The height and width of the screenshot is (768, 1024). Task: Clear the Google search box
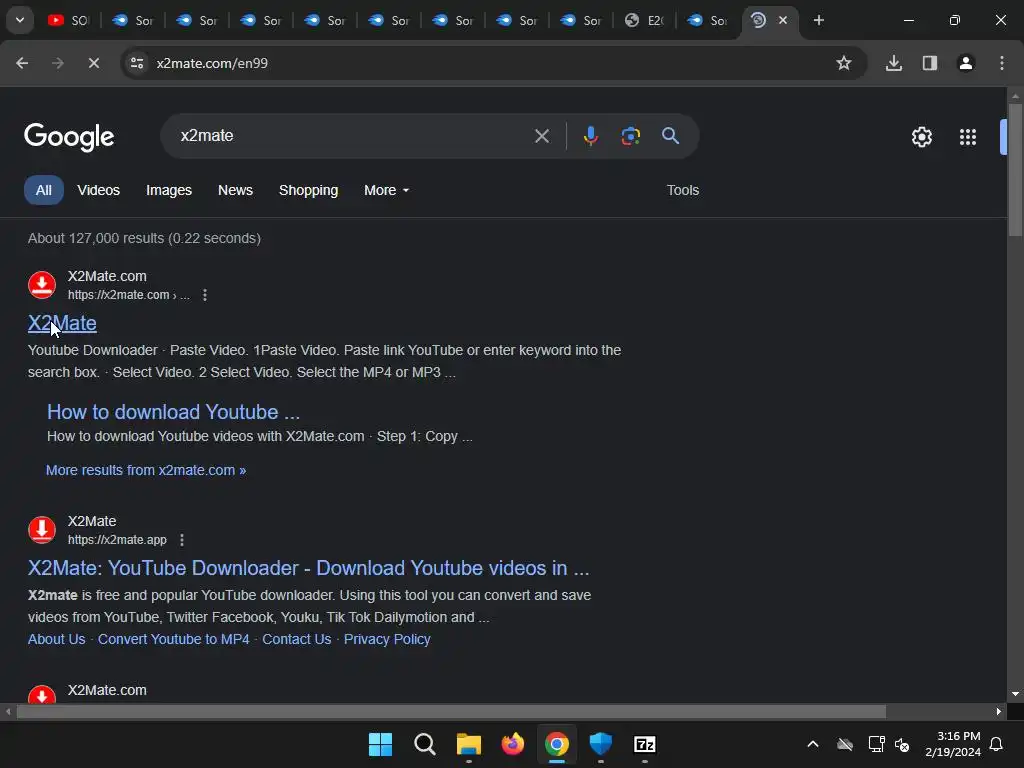coord(542,136)
